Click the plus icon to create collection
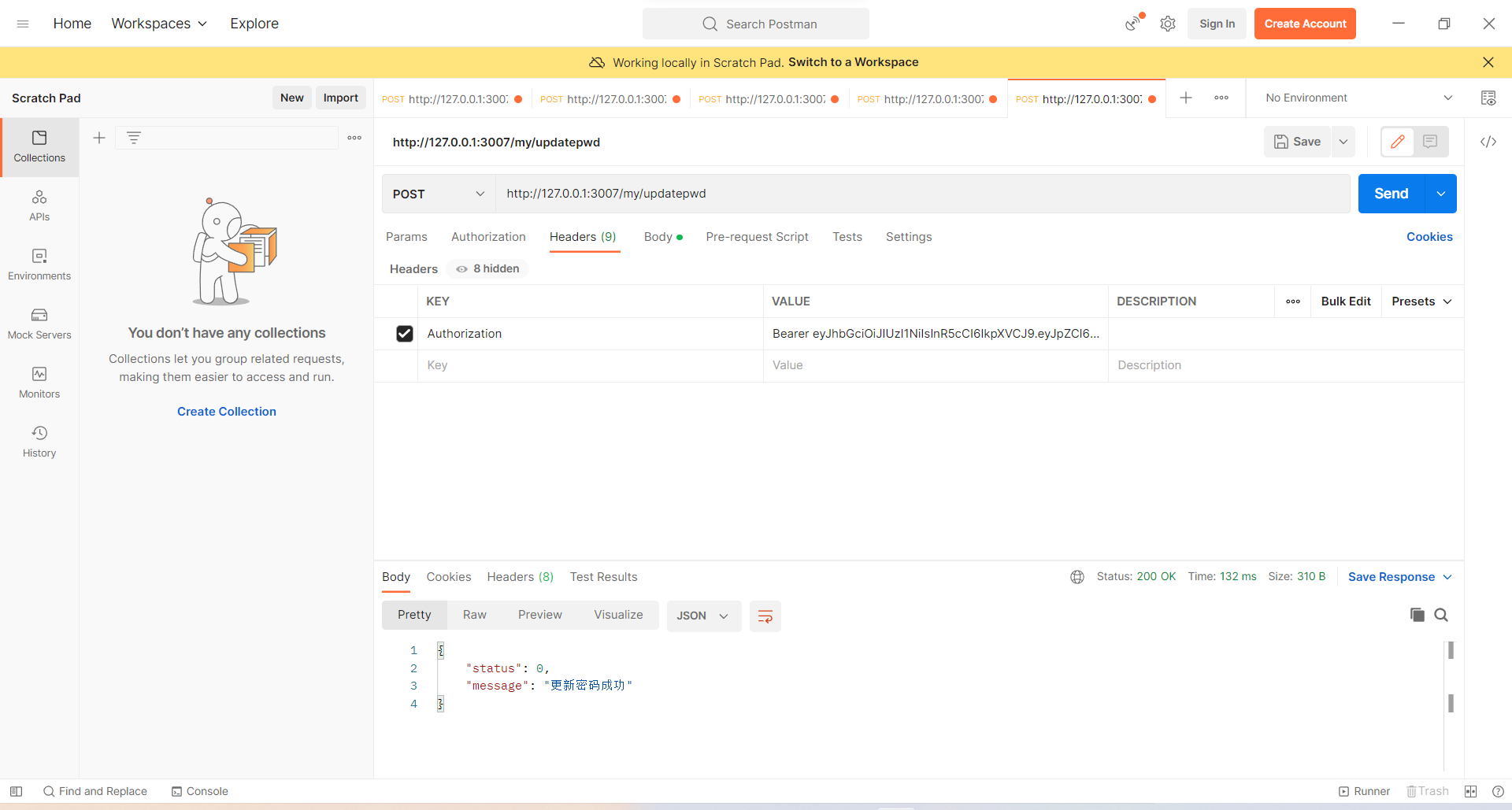 point(99,138)
